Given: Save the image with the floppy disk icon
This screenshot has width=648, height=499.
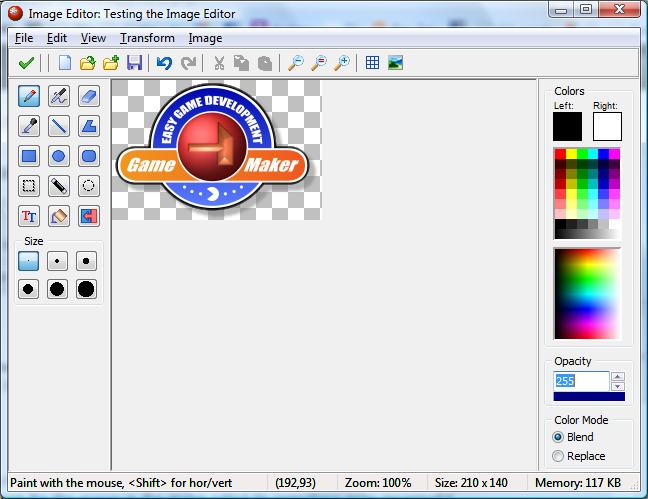Looking at the screenshot, I should tap(134, 63).
